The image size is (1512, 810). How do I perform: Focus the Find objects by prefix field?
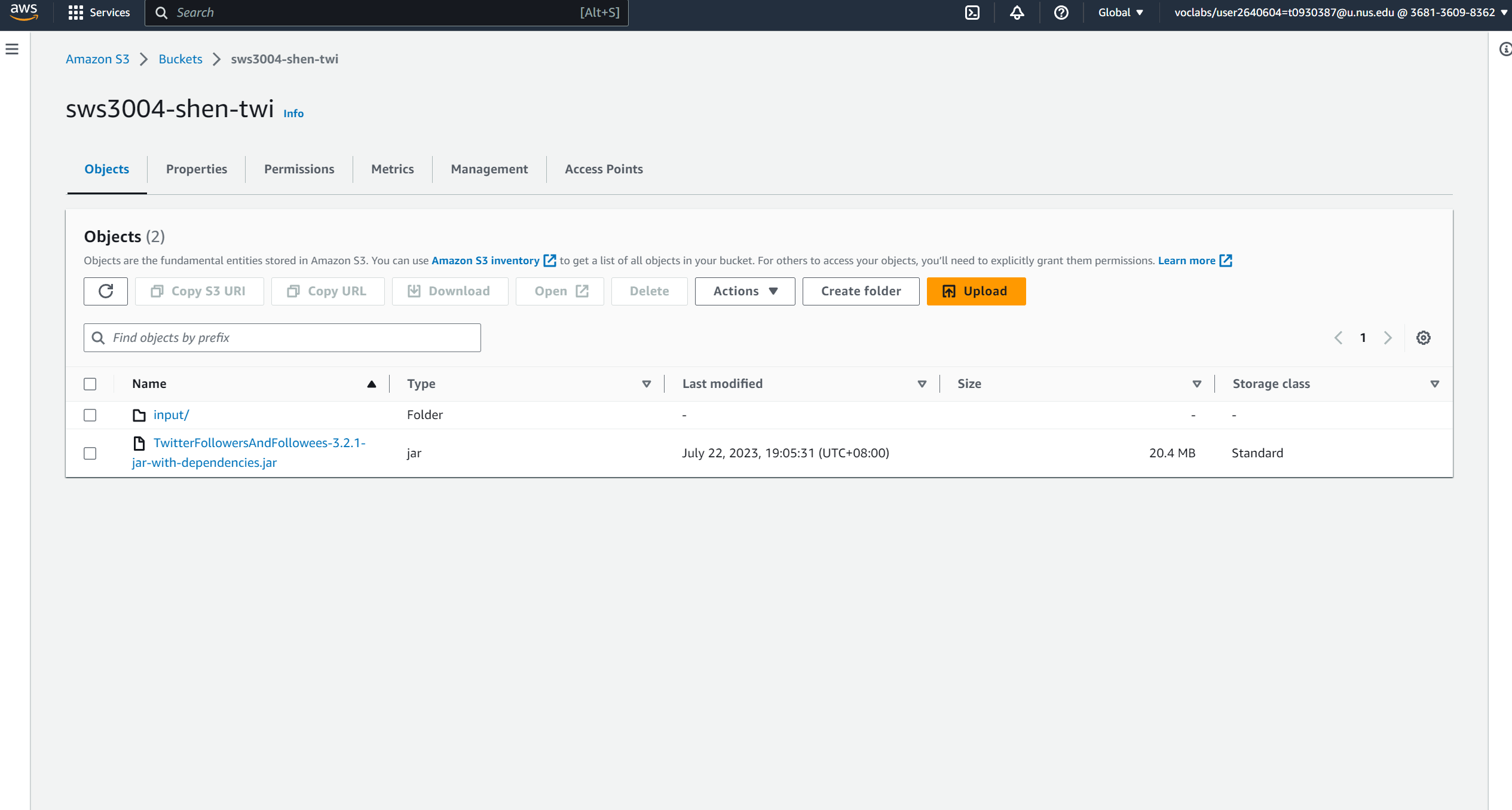[282, 338]
